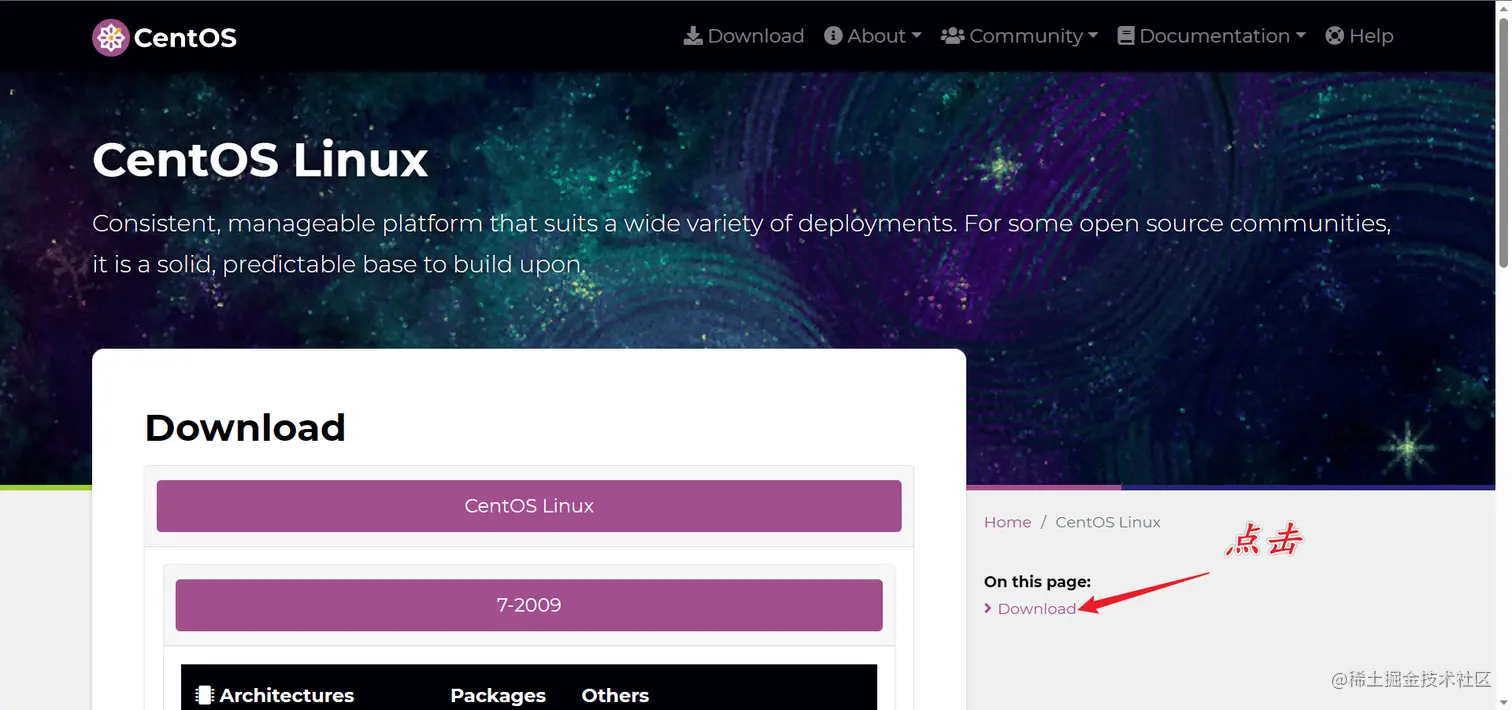
Task: Click the Community people icon
Action: point(953,36)
